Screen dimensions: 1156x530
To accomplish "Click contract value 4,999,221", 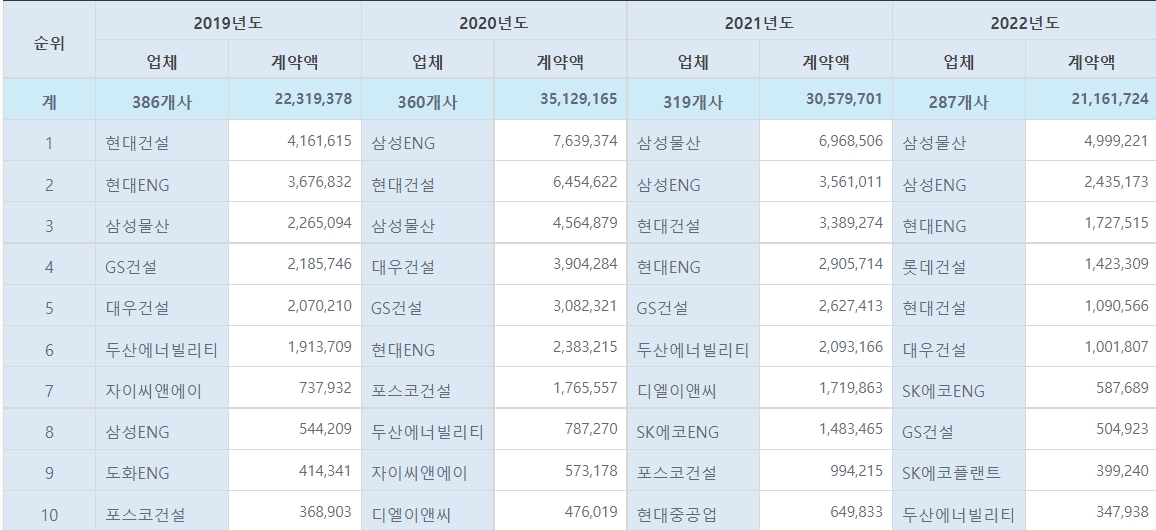I will pos(1091,141).
